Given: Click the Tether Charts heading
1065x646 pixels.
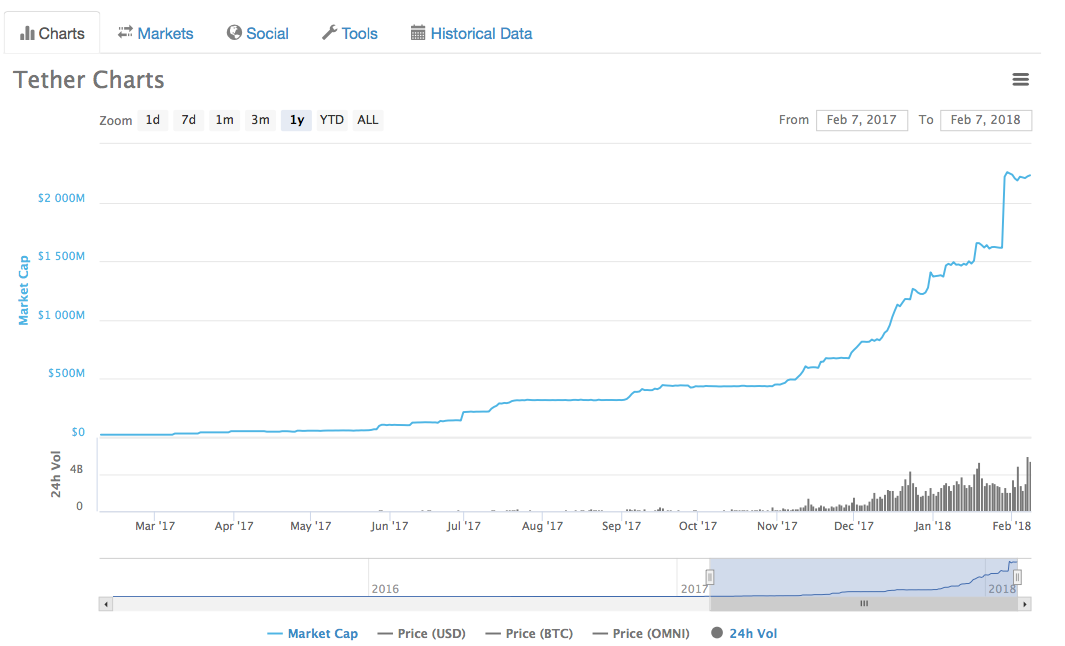Looking at the screenshot, I should (x=88, y=80).
